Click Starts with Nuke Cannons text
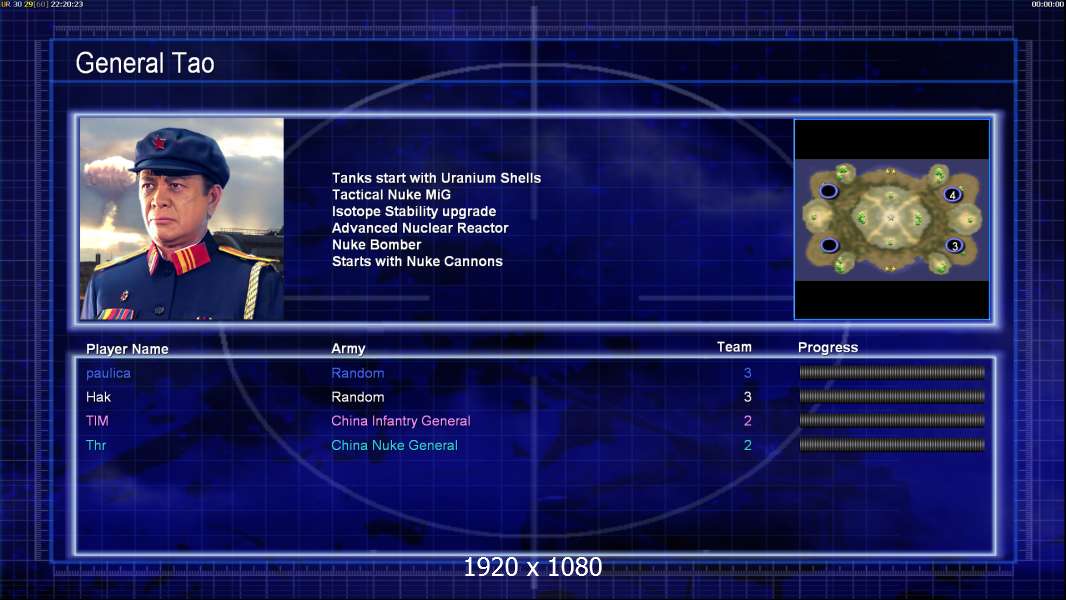Viewport: 1066px width, 600px height. point(417,261)
